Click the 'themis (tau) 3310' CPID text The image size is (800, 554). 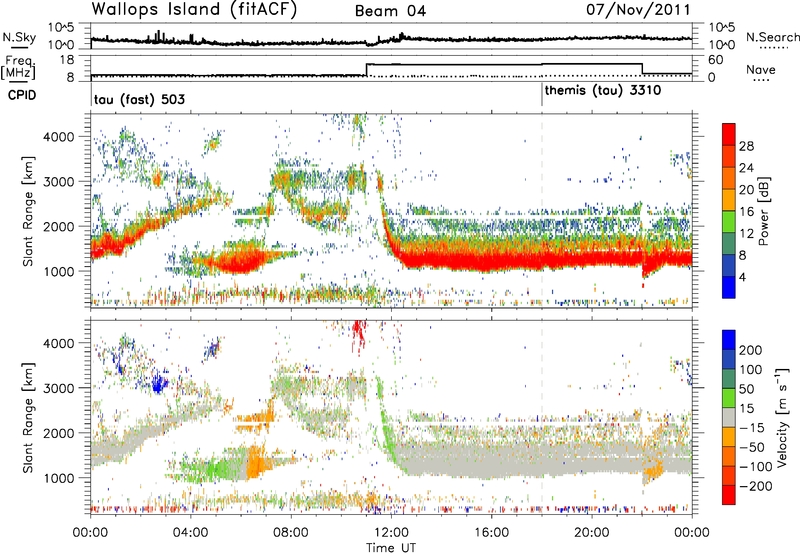point(603,91)
